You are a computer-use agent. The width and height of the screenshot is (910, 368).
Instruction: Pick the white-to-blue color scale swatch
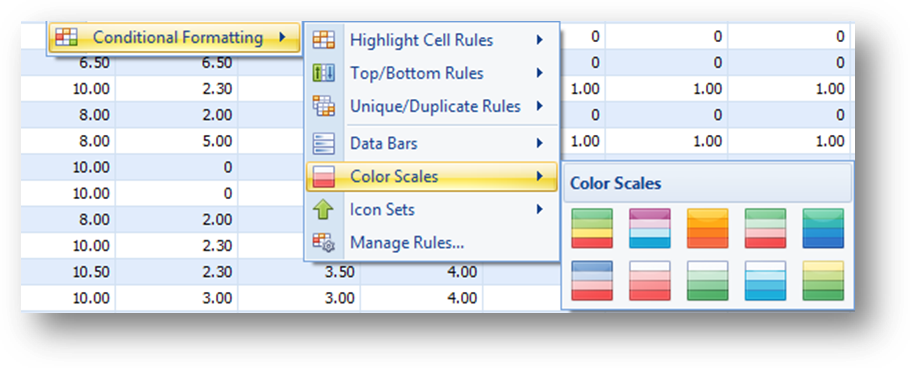coord(765,281)
